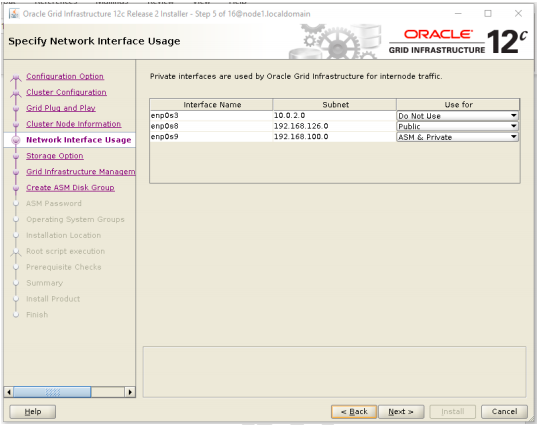Cancel the installer
538x425 pixels.
click(504, 412)
